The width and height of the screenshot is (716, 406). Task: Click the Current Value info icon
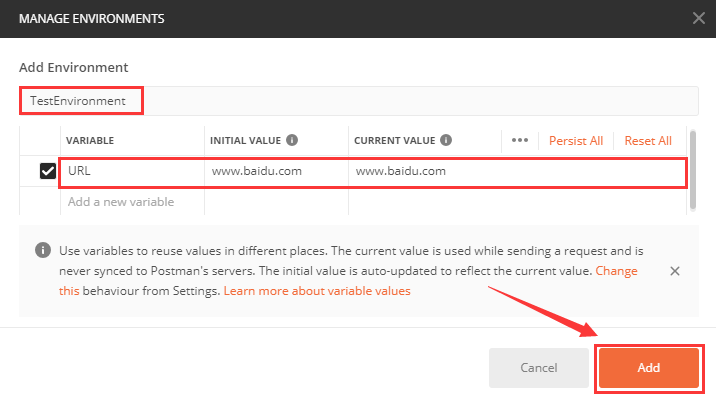click(x=446, y=140)
